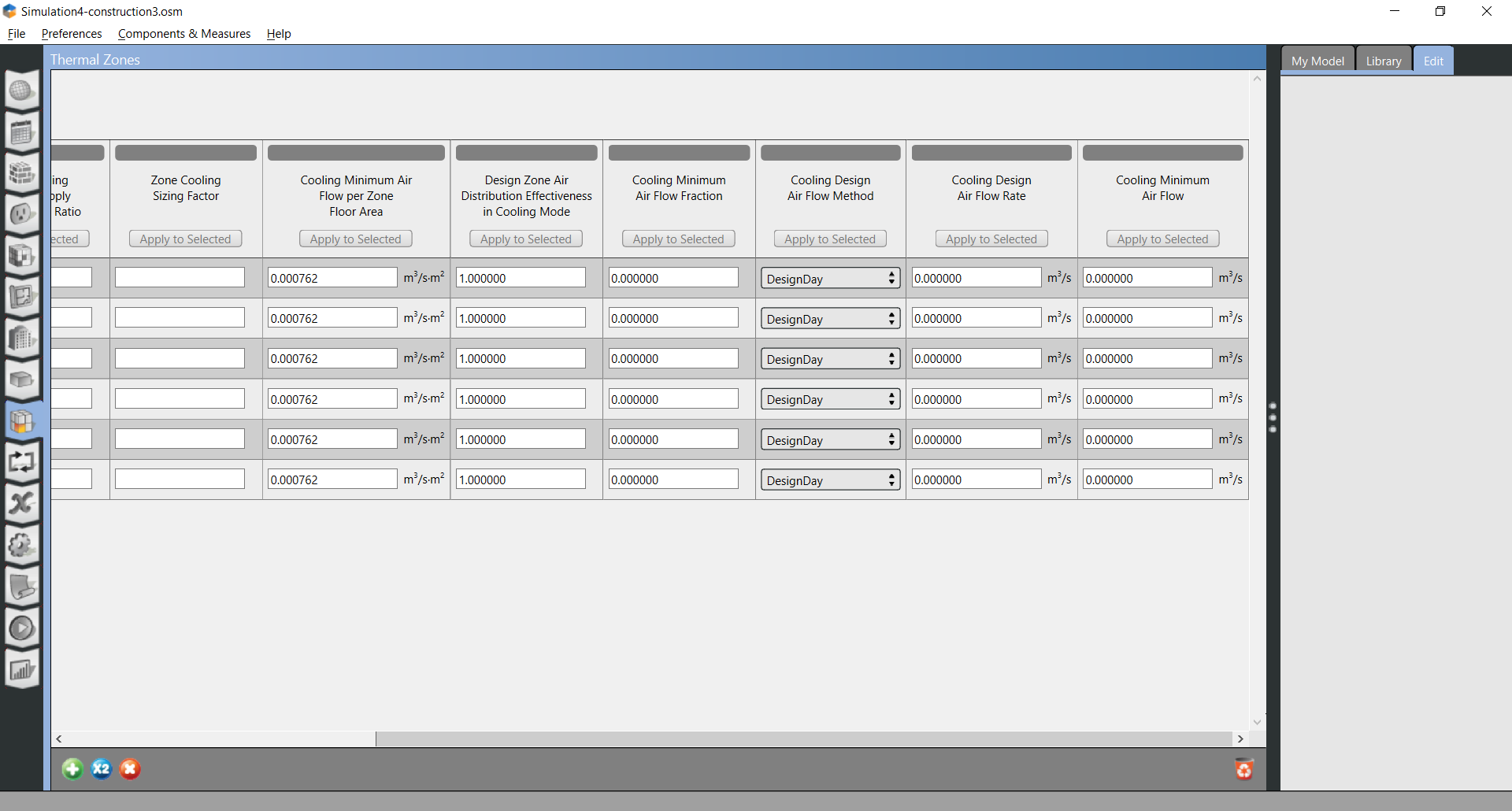1512x811 pixels.
Task: Click the vertical scrollbar down arrow
Action: (x=1257, y=721)
